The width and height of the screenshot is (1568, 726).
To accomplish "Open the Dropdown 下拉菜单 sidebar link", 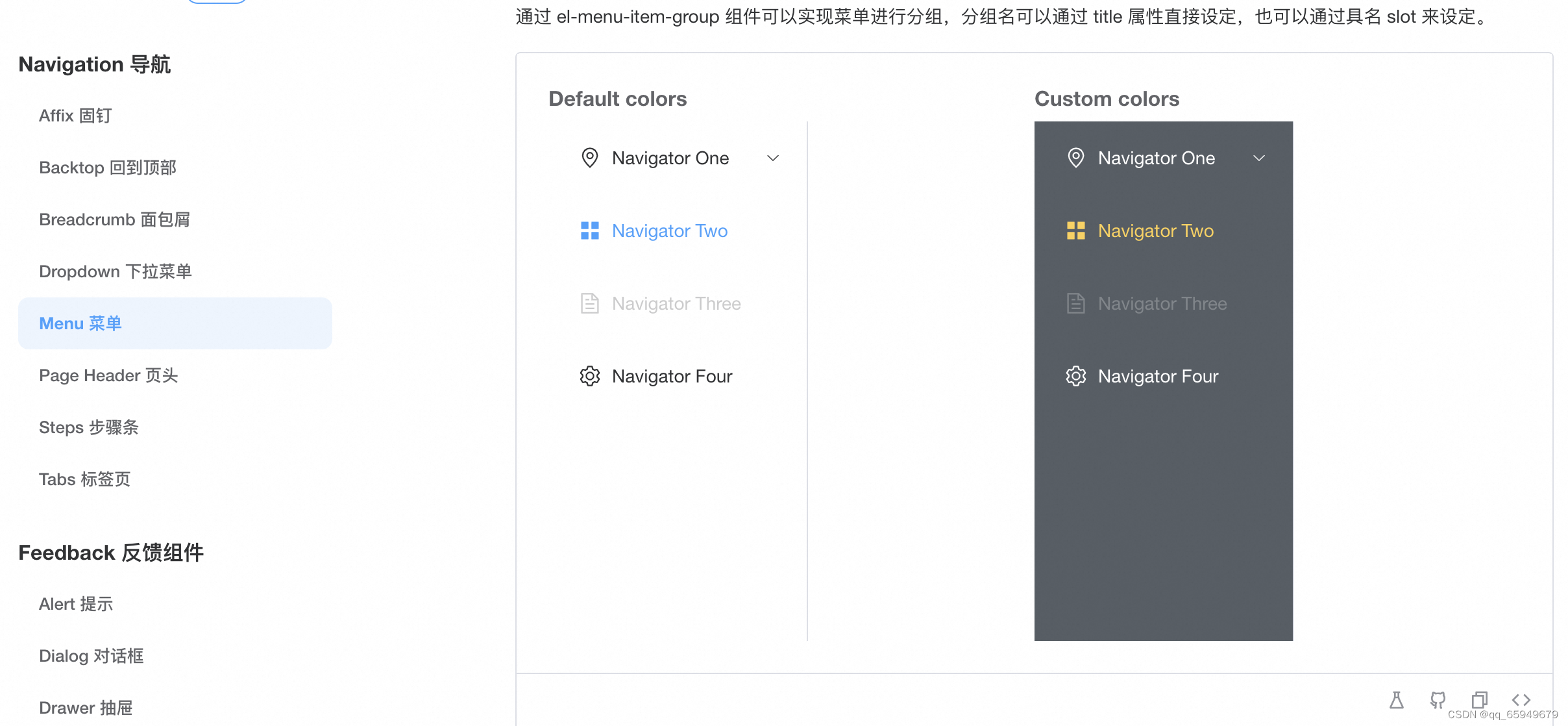I will pos(115,271).
